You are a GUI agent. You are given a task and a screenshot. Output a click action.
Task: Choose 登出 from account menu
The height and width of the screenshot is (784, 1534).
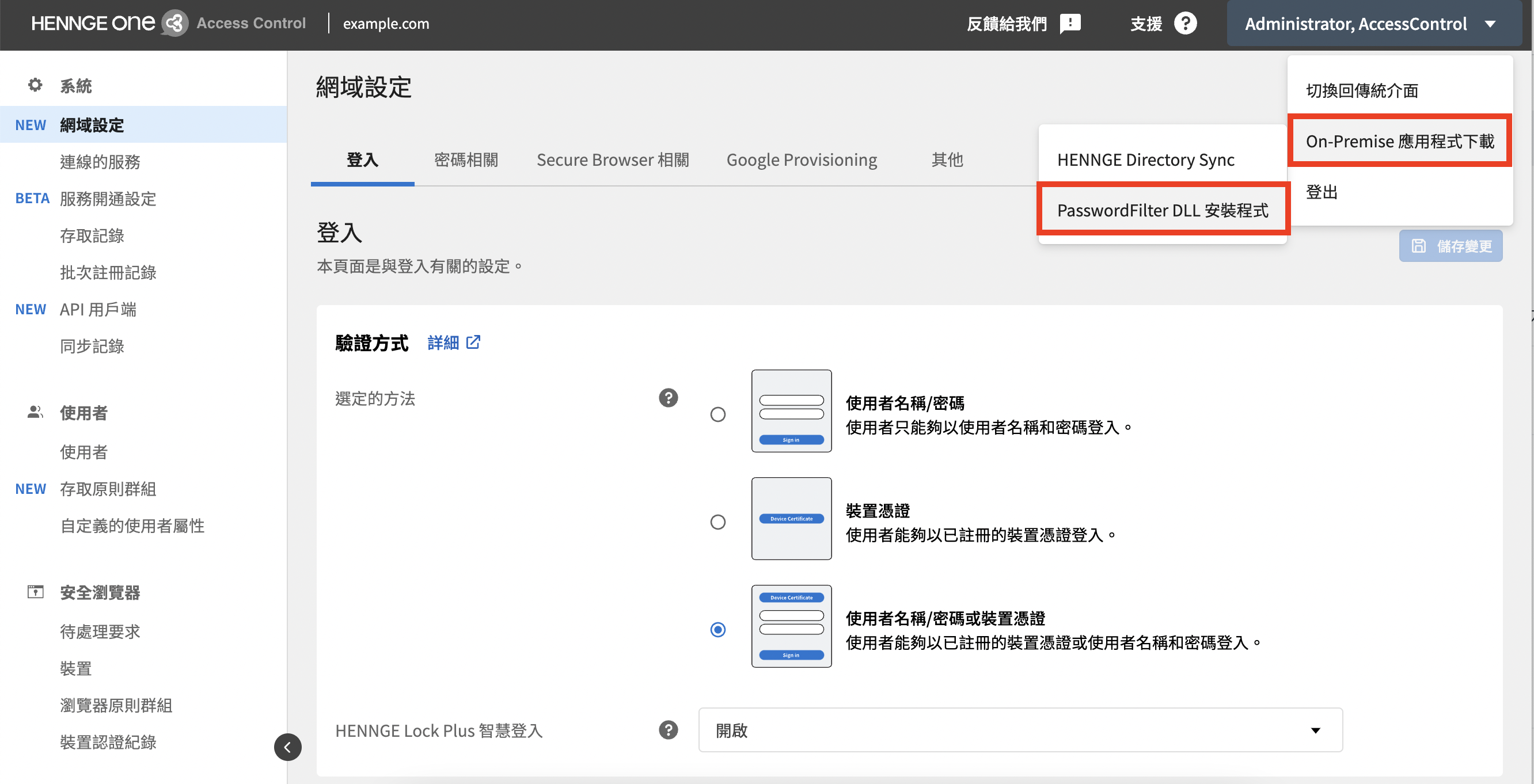[x=1400, y=192]
